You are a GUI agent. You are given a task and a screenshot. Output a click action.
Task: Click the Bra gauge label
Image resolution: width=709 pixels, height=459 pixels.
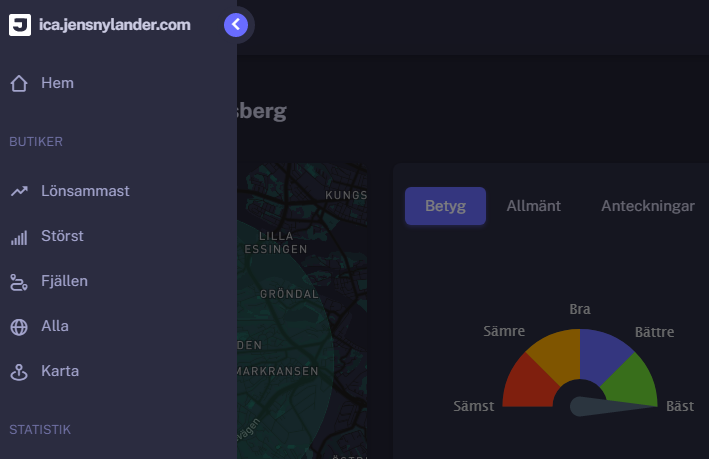click(580, 309)
